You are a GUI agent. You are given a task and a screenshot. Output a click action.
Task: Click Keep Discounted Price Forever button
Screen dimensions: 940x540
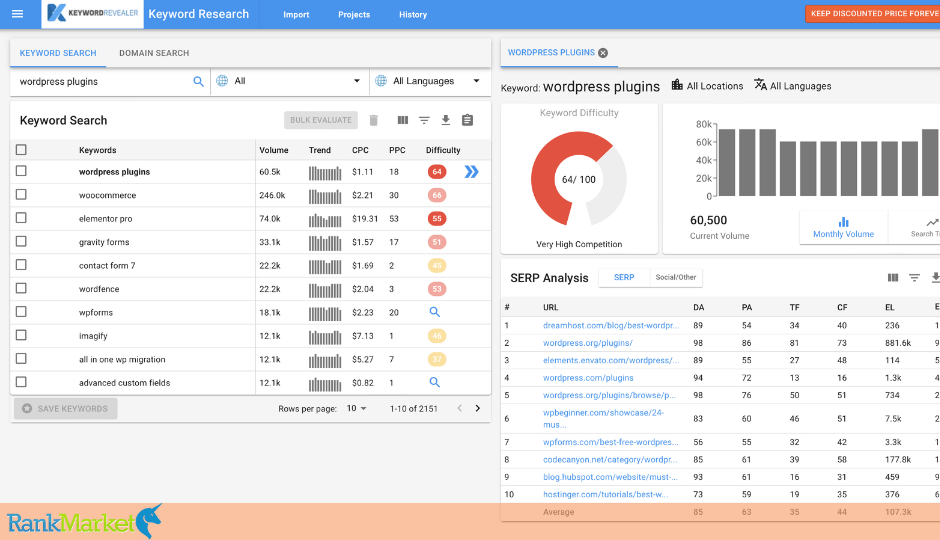tap(872, 13)
